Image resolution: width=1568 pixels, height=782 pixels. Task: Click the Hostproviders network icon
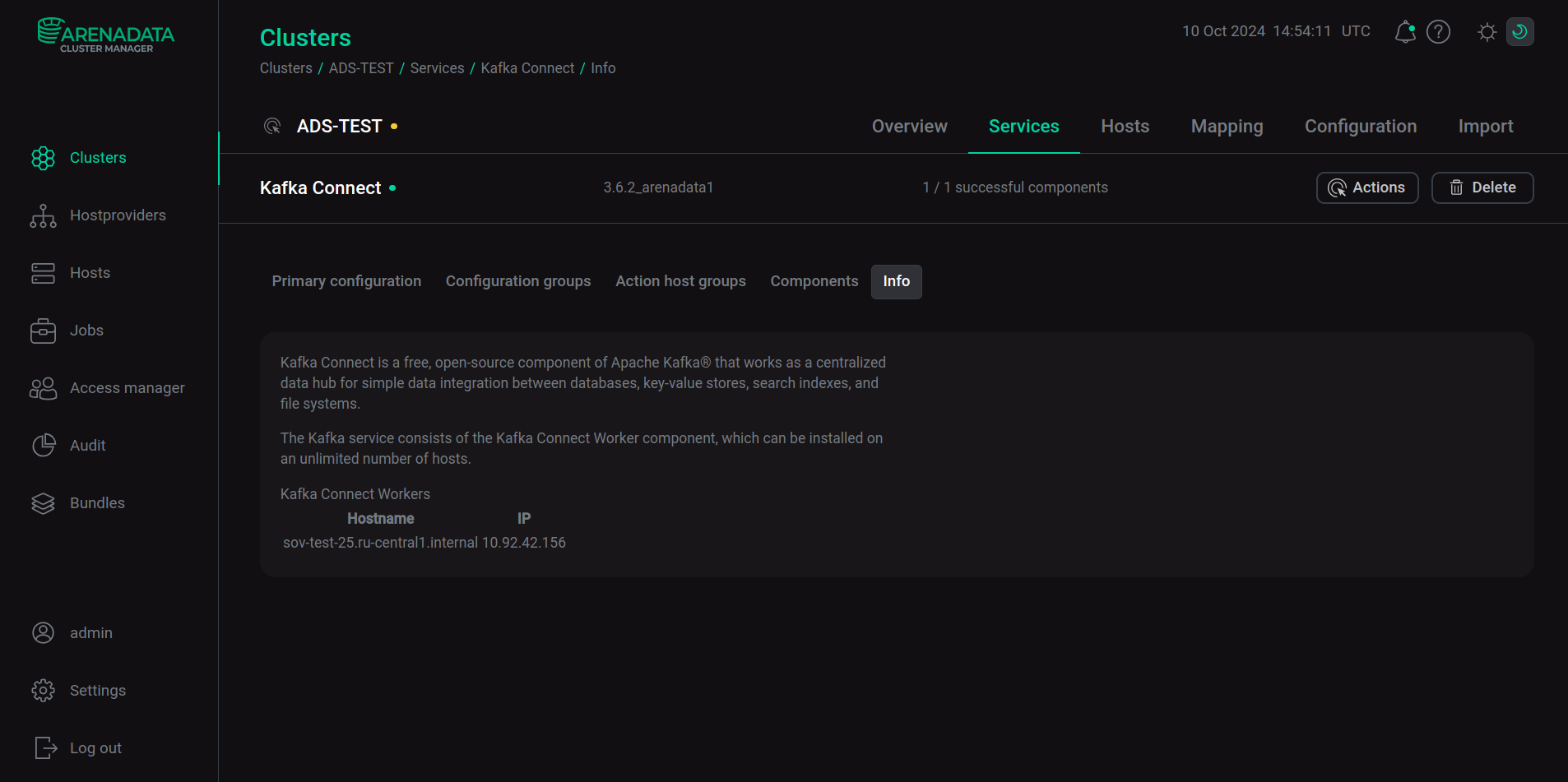click(43, 215)
